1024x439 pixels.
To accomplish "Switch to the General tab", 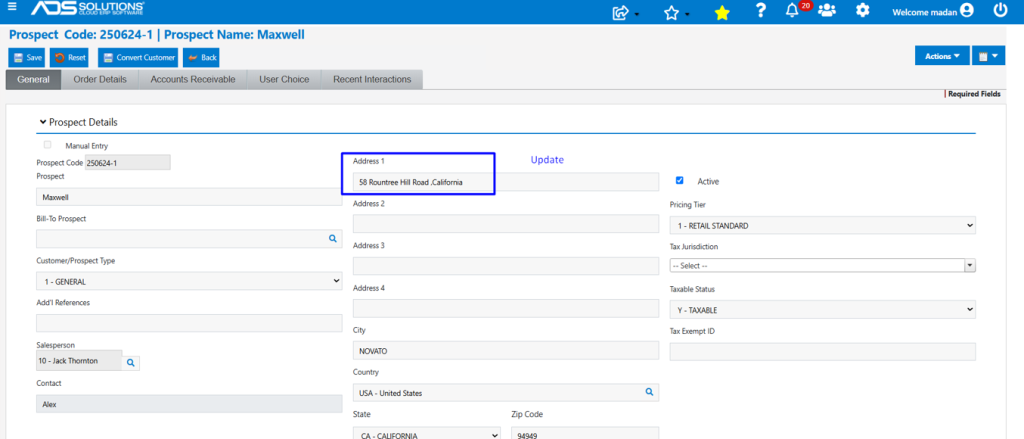I will coord(33,80).
